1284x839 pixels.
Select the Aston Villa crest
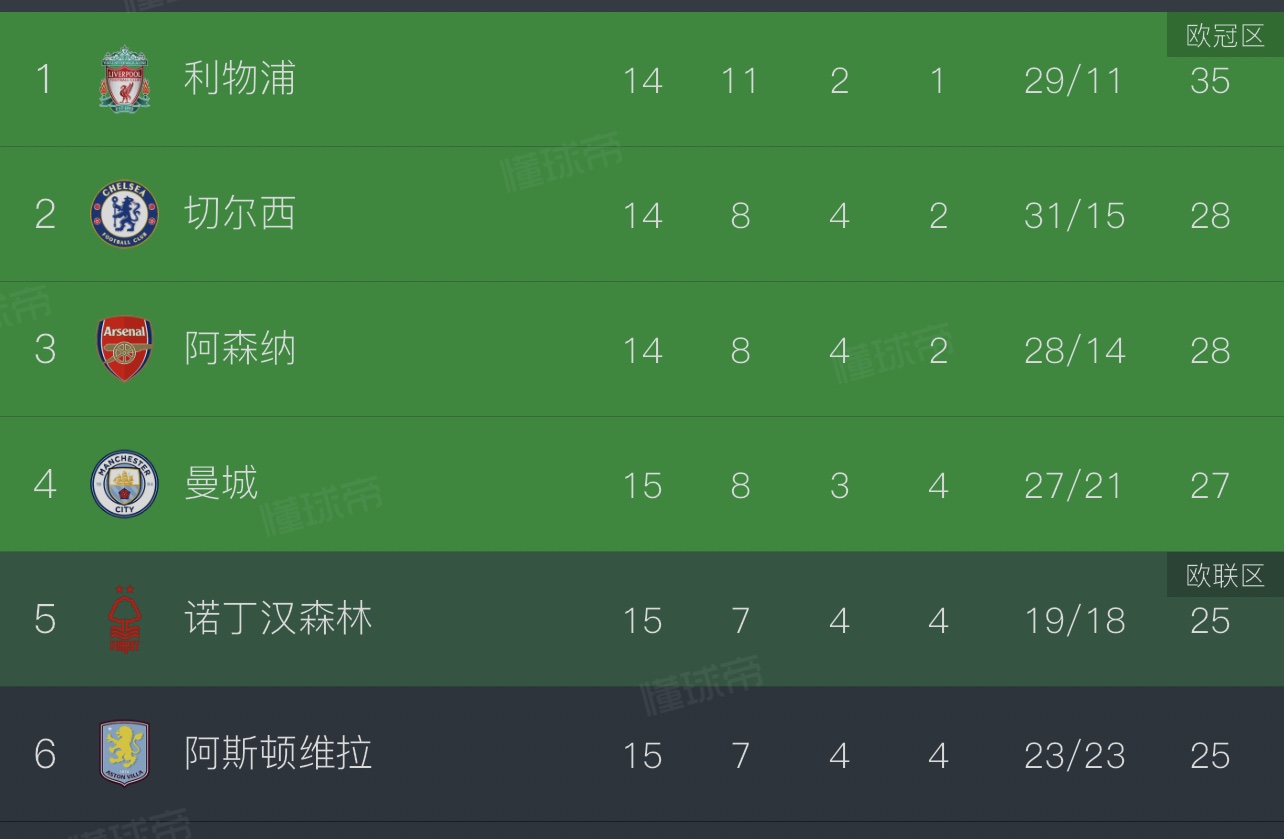coord(125,754)
